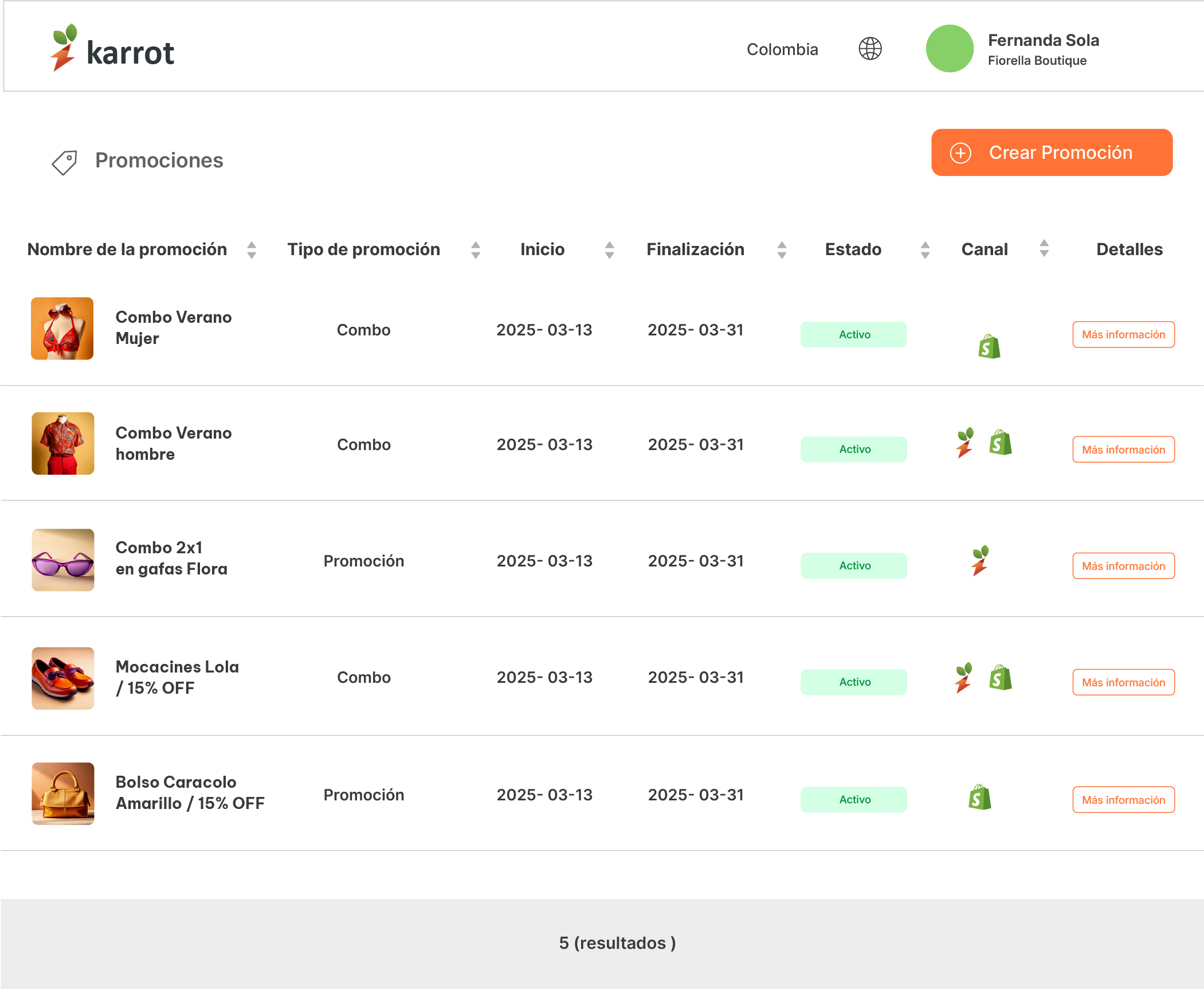Image resolution: width=1204 pixels, height=989 pixels.
Task: Sort the Estado column
Action: pyautogui.click(x=925, y=250)
